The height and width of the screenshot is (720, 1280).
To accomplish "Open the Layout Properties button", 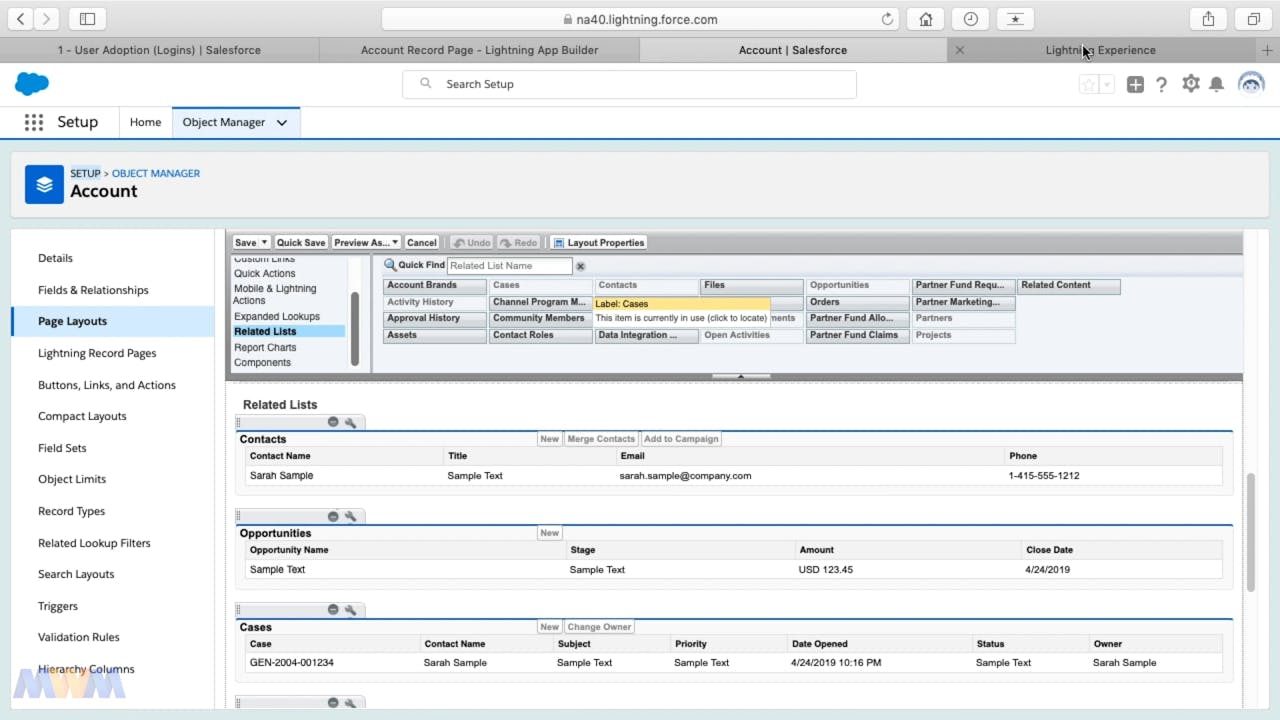I will [x=599, y=243].
